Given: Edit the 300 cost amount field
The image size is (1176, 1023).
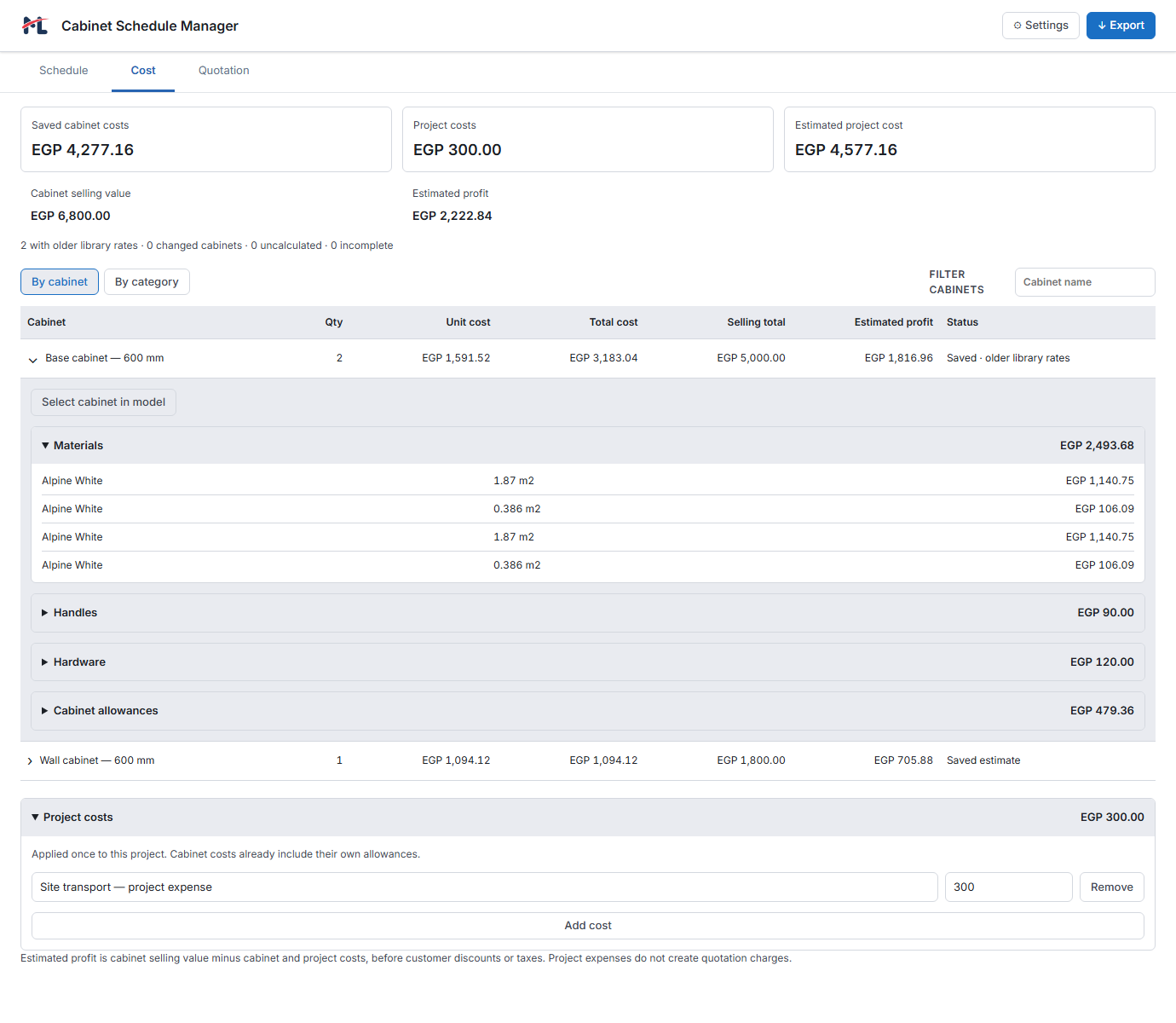Looking at the screenshot, I should coord(1009,887).
